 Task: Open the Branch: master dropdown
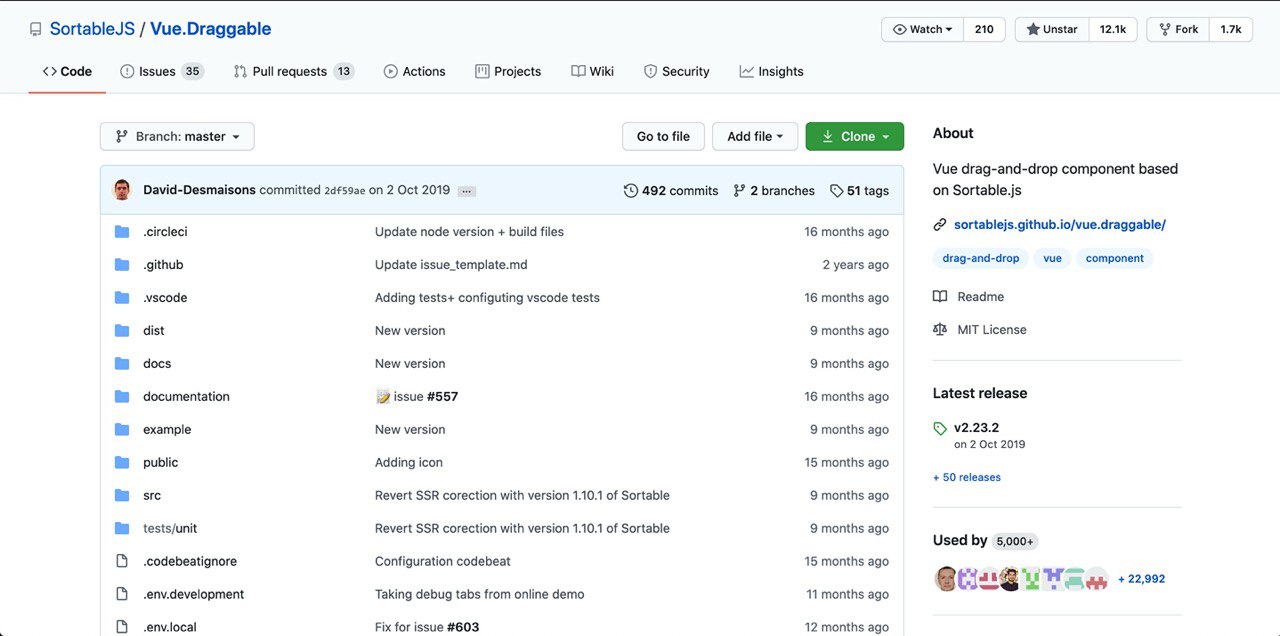tap(177, 137)
